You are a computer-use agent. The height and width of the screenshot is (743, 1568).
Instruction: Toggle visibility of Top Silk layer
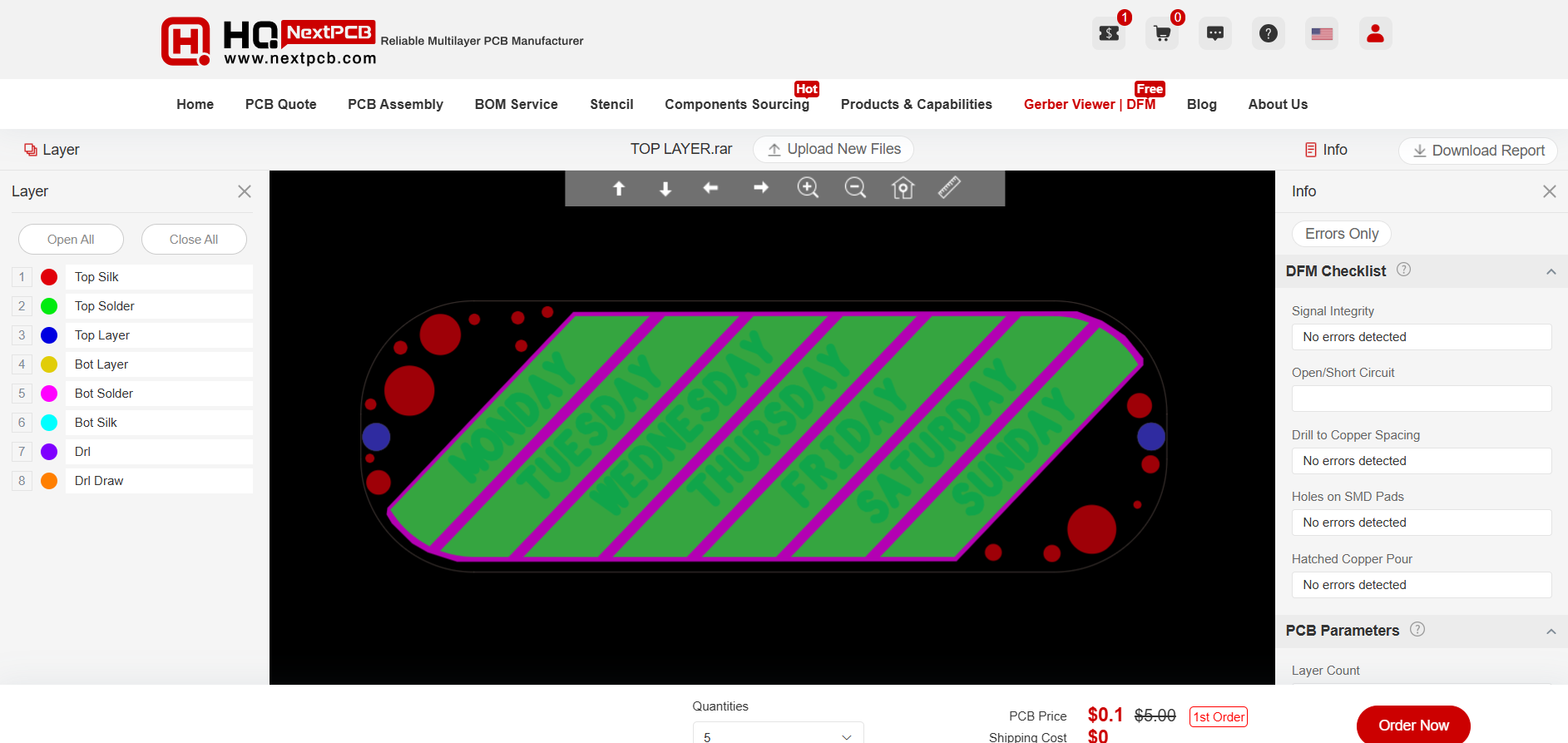[49, 277]
